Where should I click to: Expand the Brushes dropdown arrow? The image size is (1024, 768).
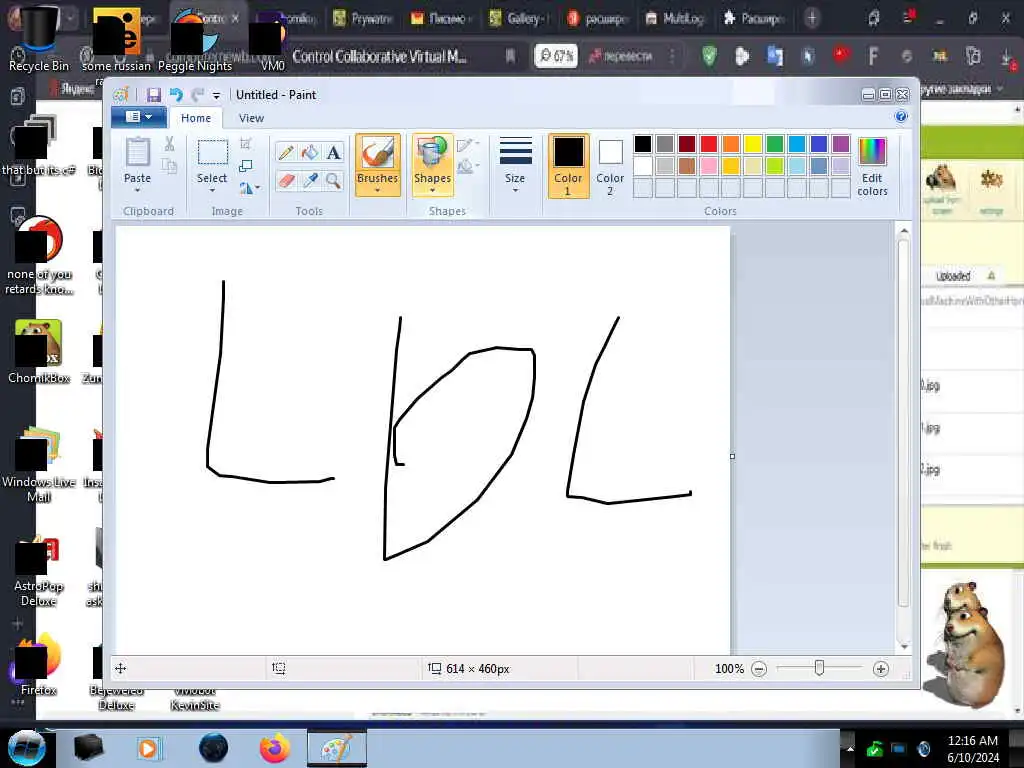(377, 190)
